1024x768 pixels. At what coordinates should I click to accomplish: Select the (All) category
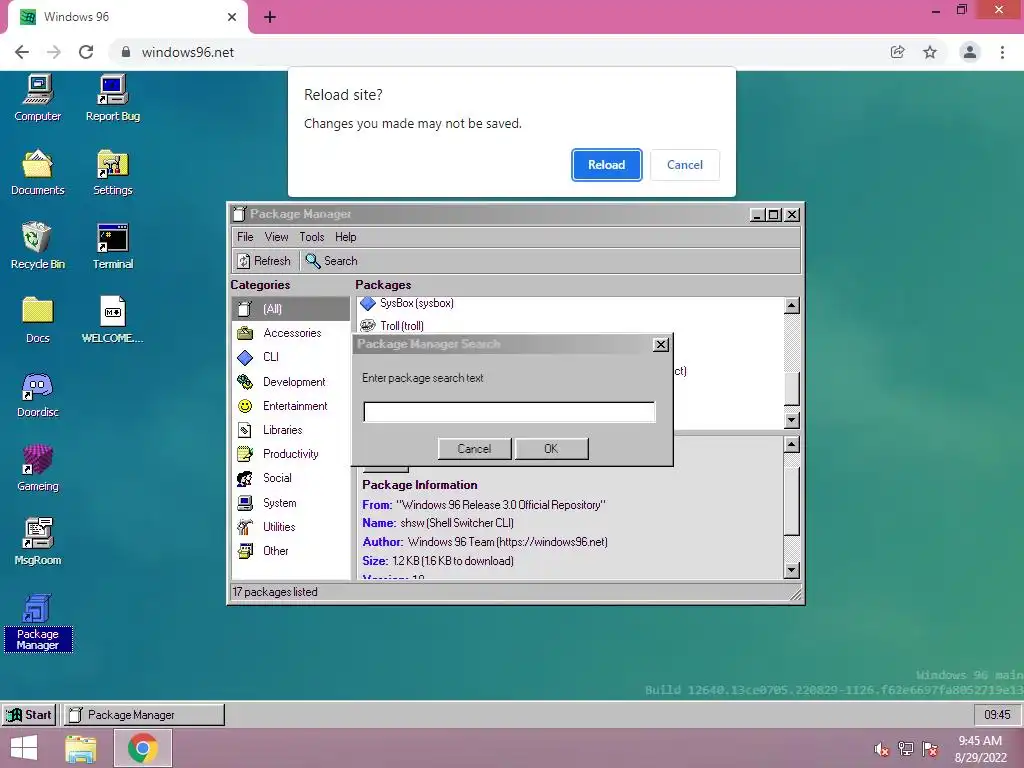[x=291, y=309]
